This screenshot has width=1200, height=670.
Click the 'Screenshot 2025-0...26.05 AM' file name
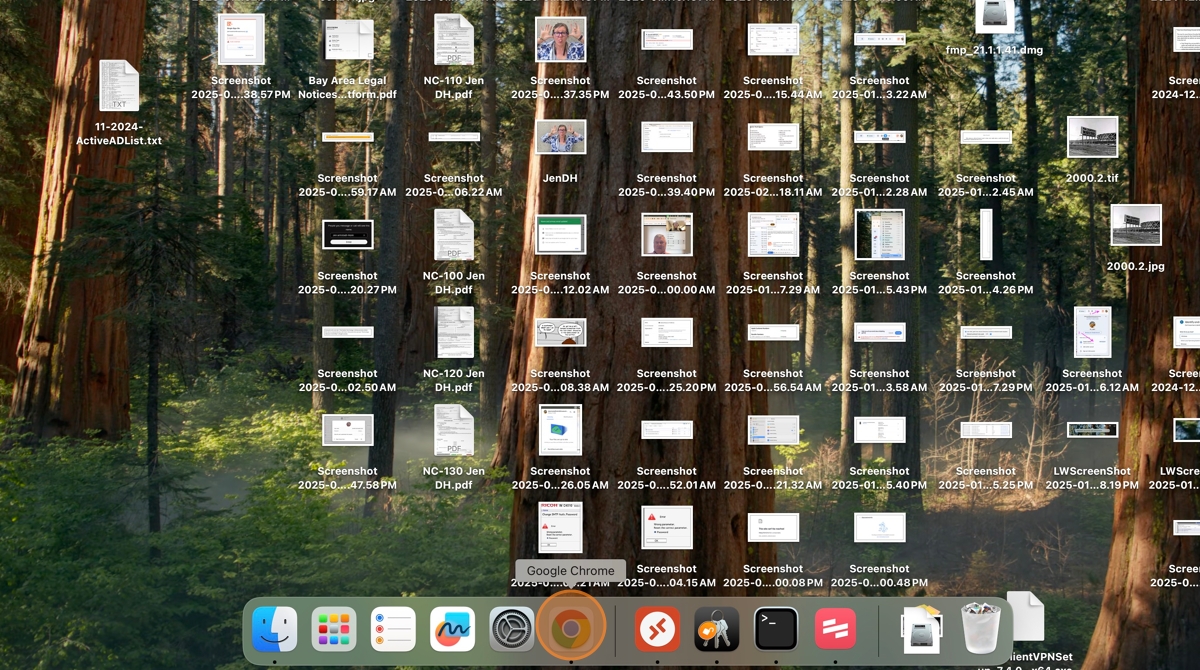(x=560, y=478)
